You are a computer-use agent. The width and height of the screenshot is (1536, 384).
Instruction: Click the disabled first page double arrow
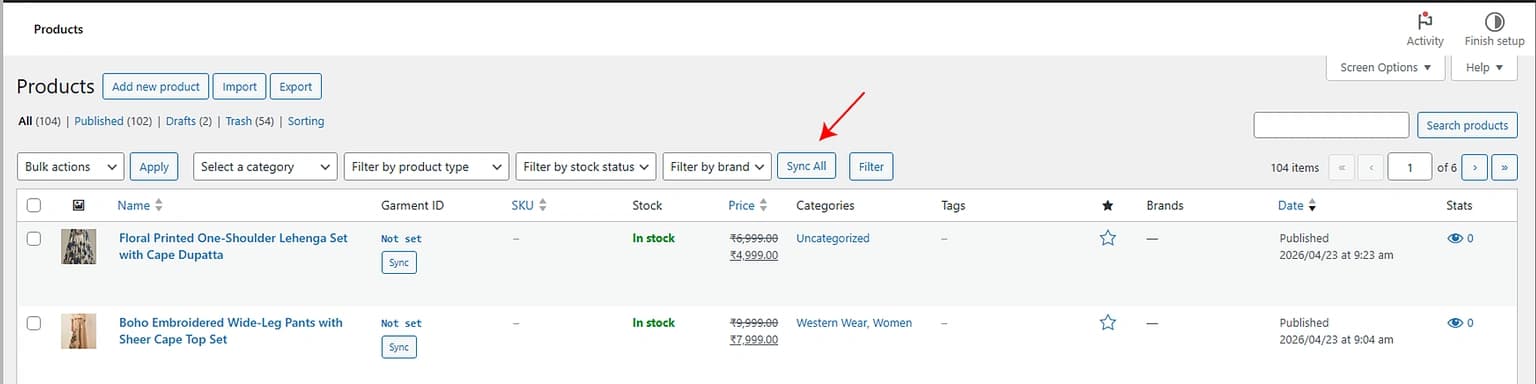point(1341,167)
